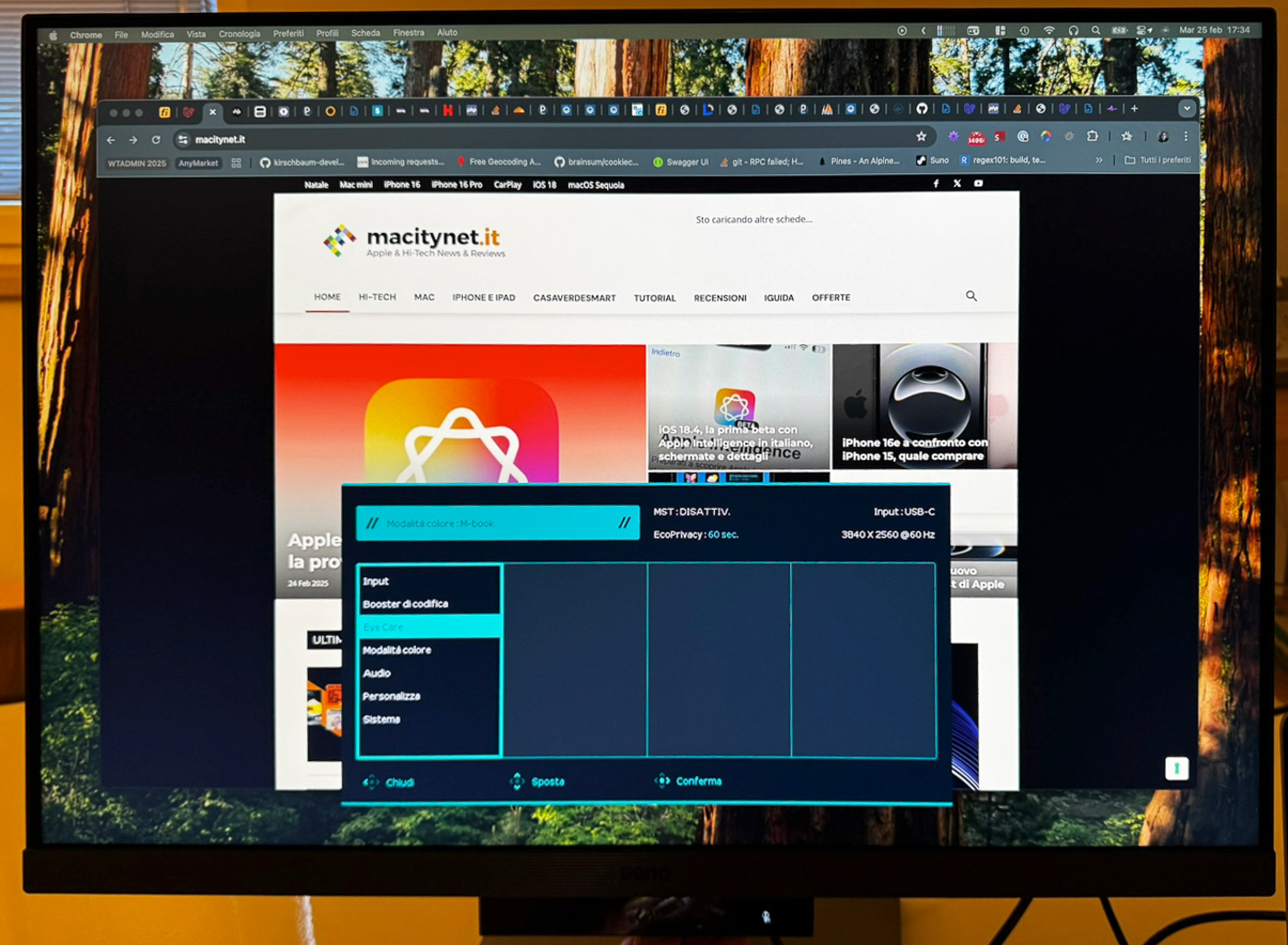
Task: Open macitynet's YouTube icon link
Action: [979, 184]
